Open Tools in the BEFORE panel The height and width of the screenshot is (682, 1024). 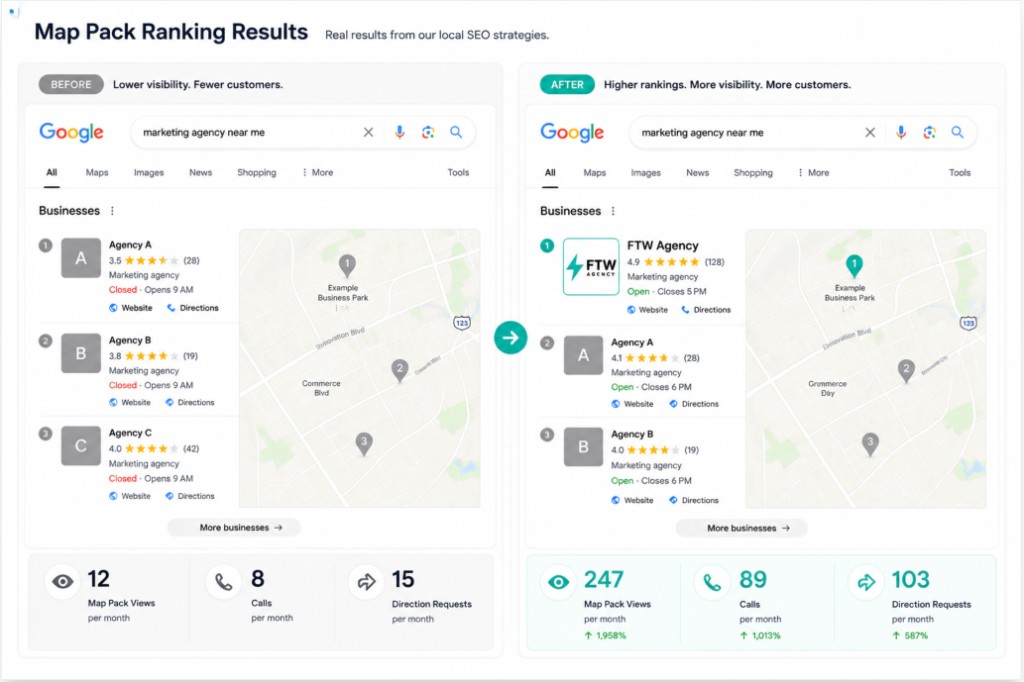pos(458,172)
